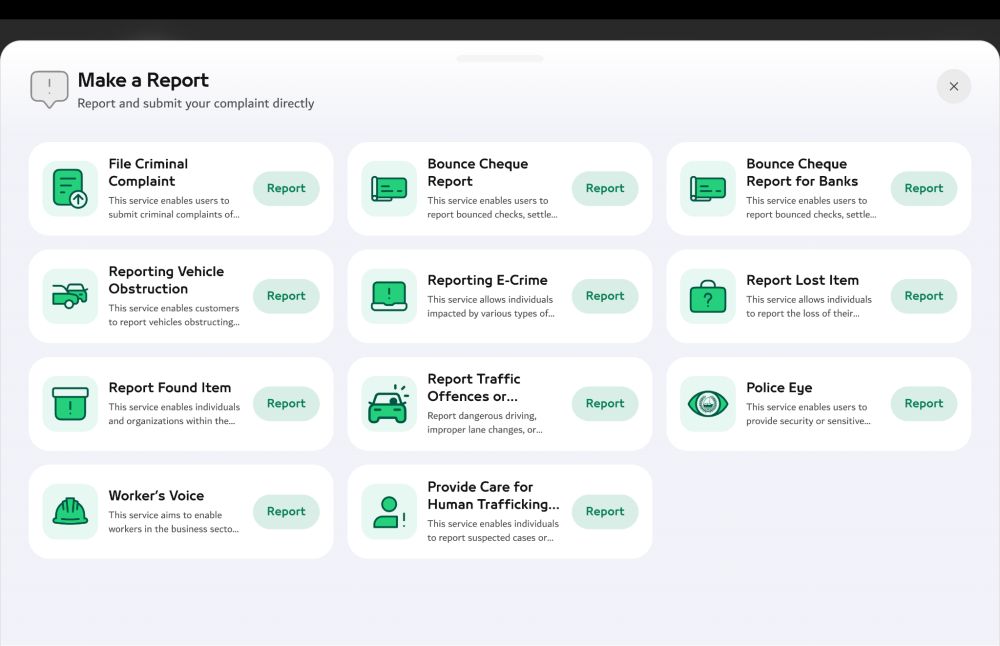Click Report button for Reporting E-Crime
The height and width of the screenshot is (646, 1000).
(x=605, y=296)
